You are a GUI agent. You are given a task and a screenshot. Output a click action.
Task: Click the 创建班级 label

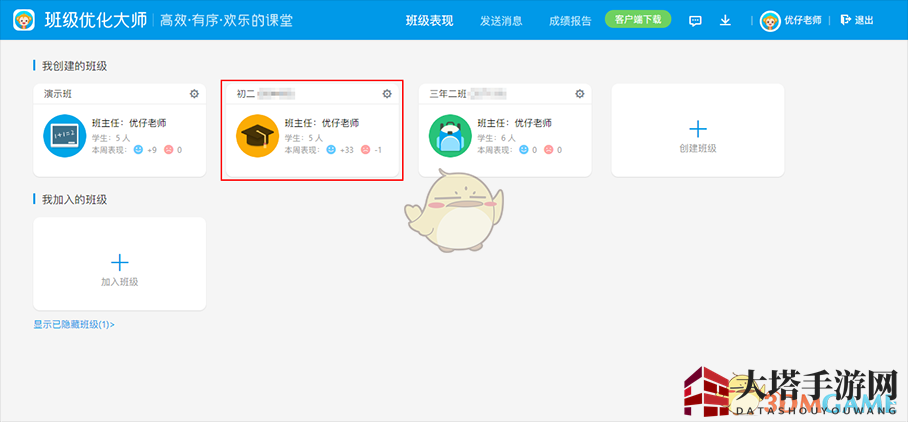[698, 148]
